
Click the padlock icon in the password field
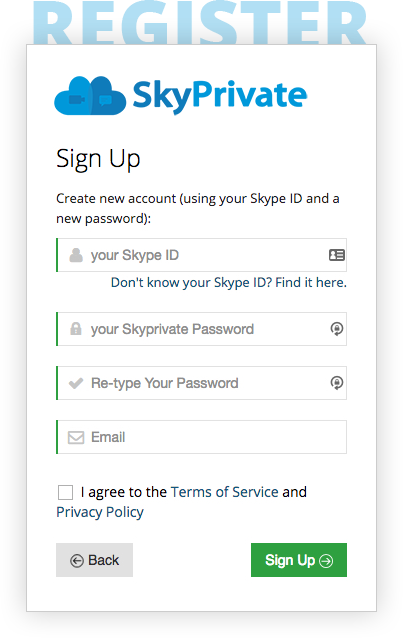point(76,329)
